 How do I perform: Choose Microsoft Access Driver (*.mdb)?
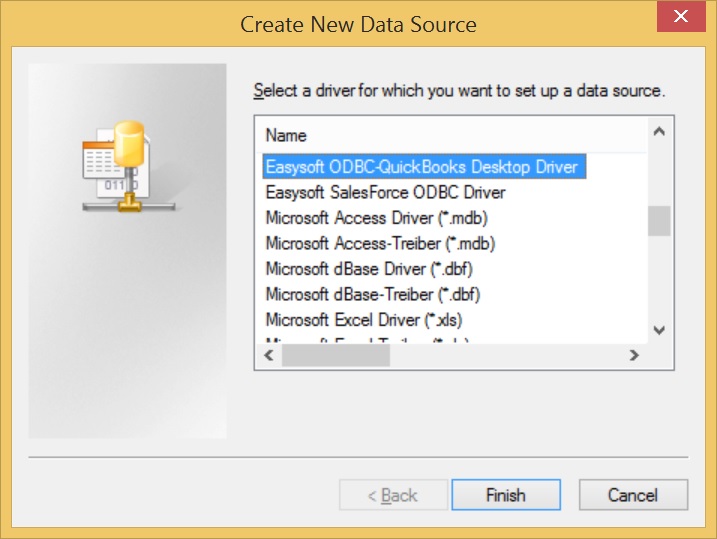[x=377, y=218]
